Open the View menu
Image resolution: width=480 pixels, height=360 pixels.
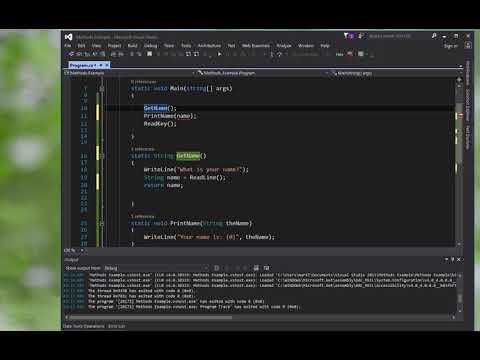click(96, 46)
